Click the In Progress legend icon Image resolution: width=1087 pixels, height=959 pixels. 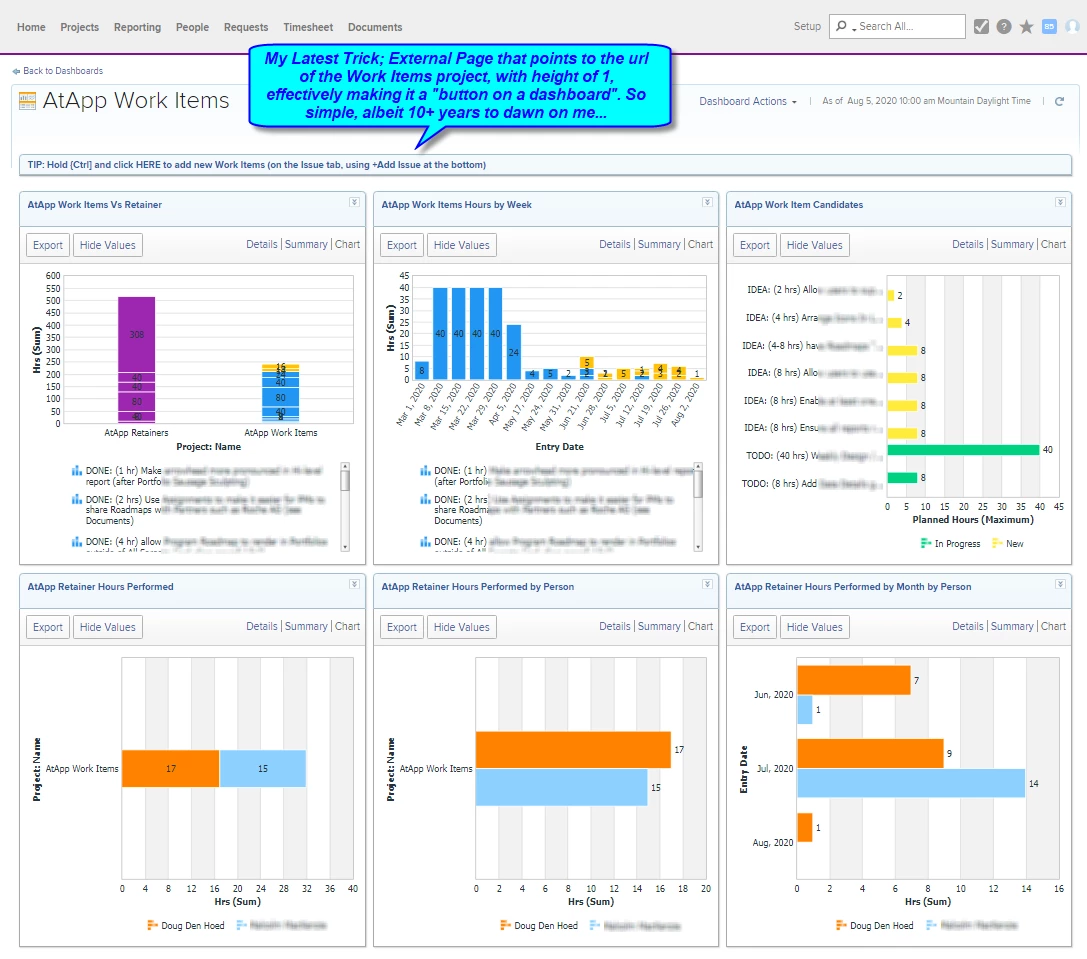tap(925, 544)
